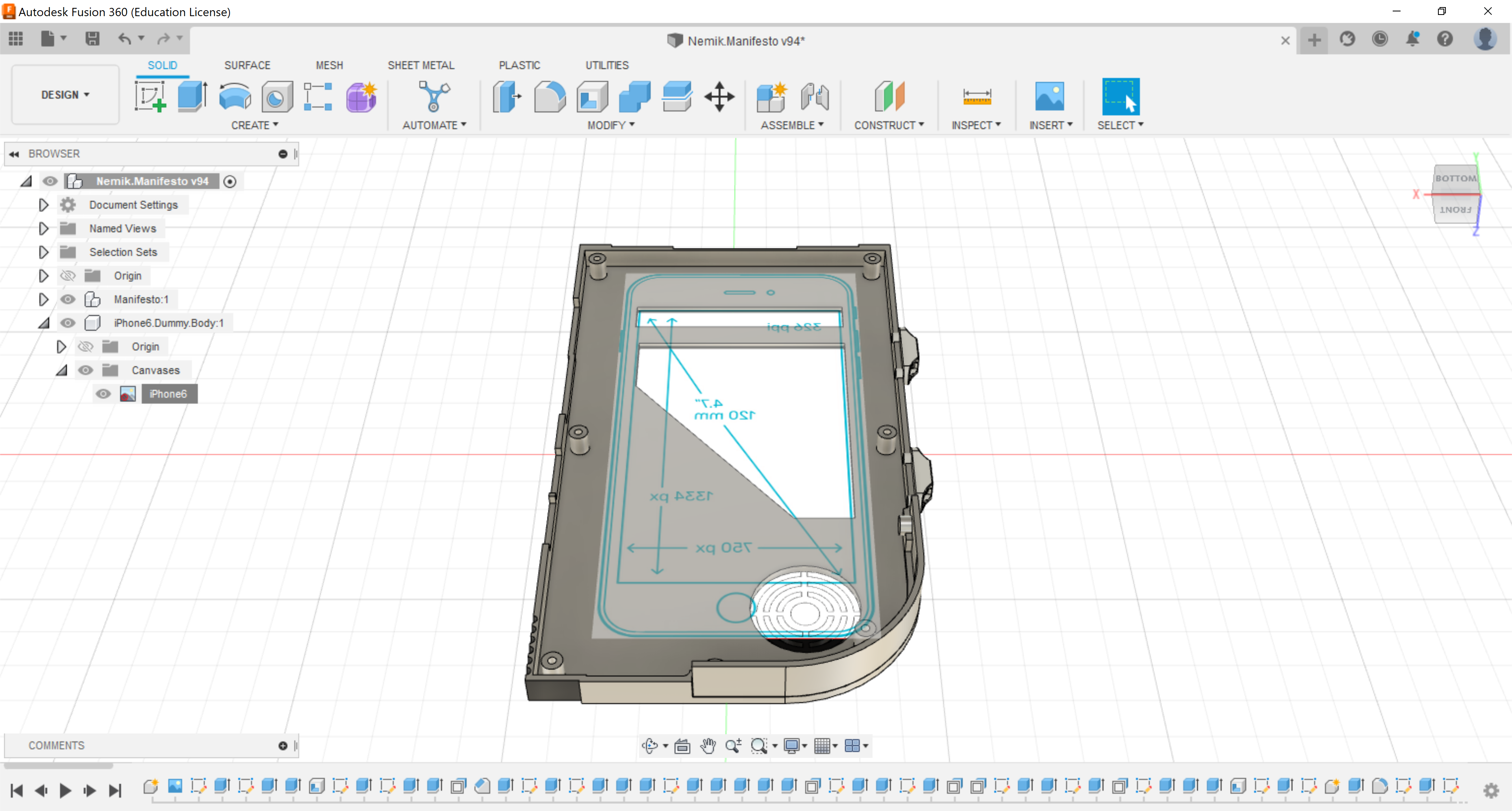Collapse the iPhone6.Dummy.Body:1 component
1512x811 pixels.
(44, 323)
